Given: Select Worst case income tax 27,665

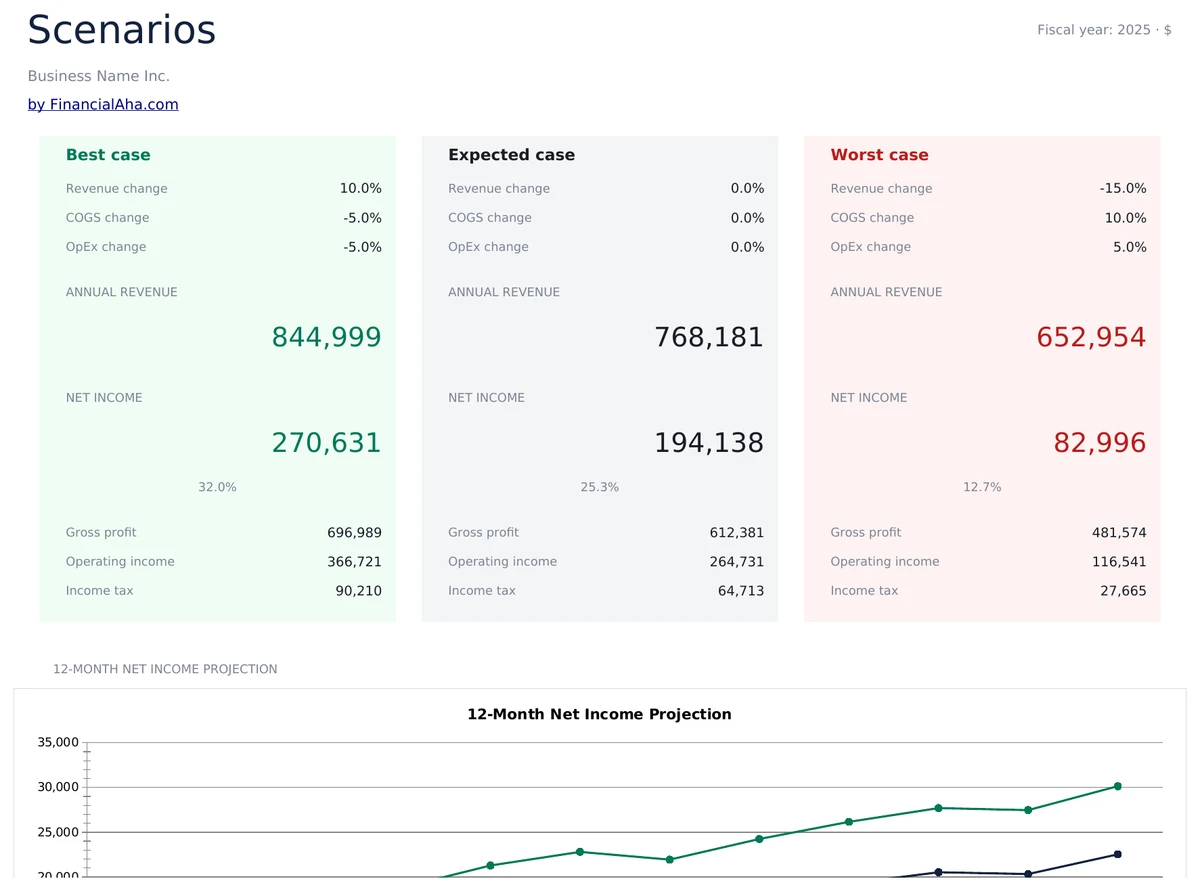Looking at the screenshot, I should pos(1123,591).
